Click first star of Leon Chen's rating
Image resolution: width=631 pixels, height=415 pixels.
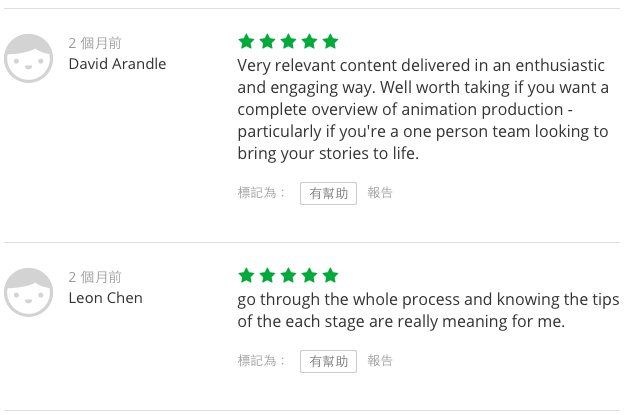point(246,275)
